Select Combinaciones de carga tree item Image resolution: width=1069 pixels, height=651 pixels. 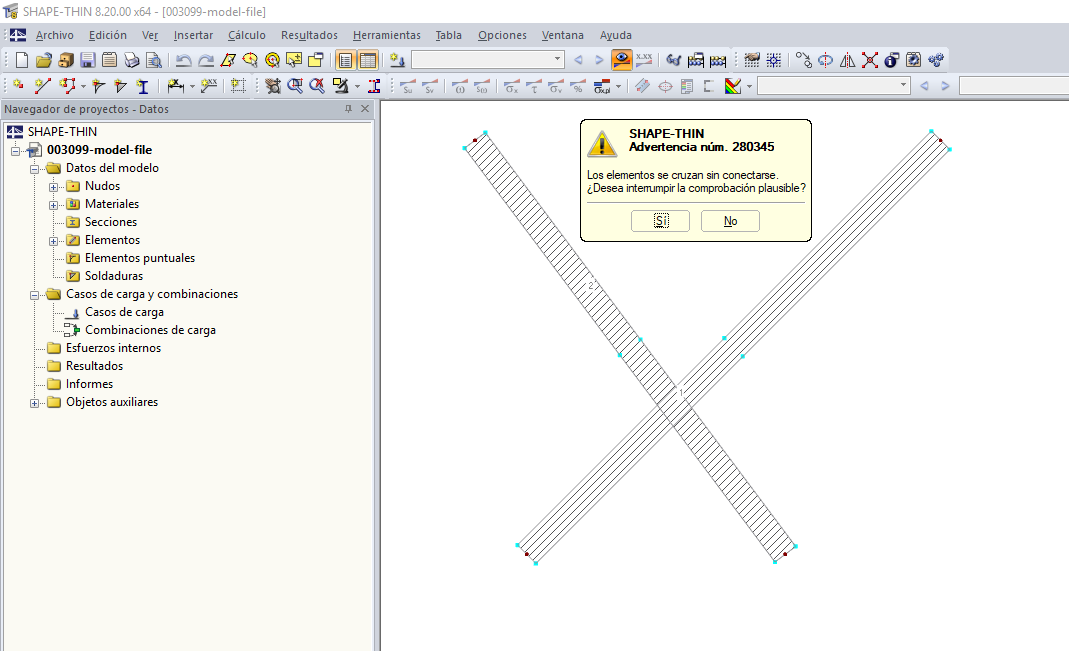(150, 329)
